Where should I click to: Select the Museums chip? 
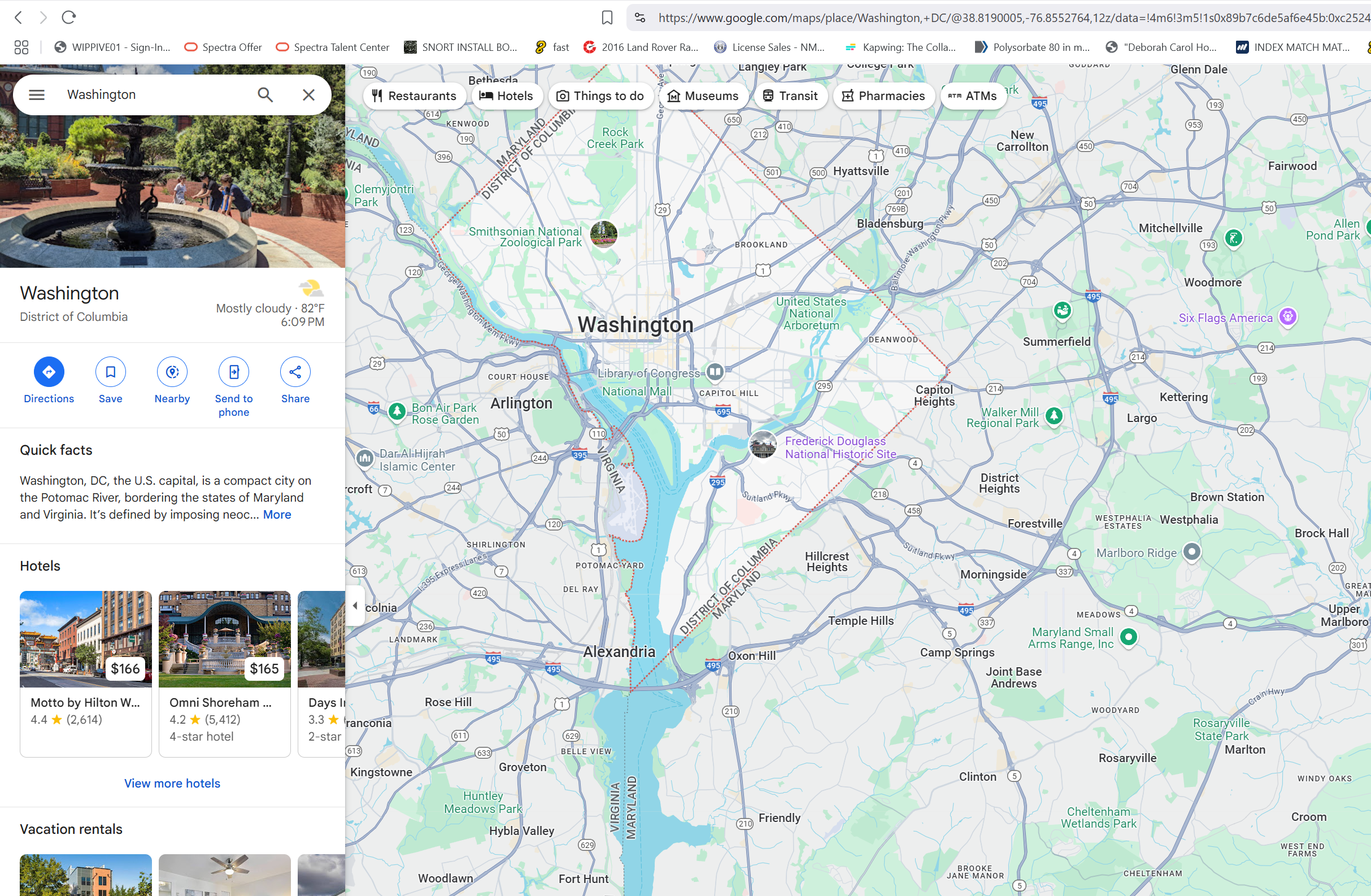(703, 95)
